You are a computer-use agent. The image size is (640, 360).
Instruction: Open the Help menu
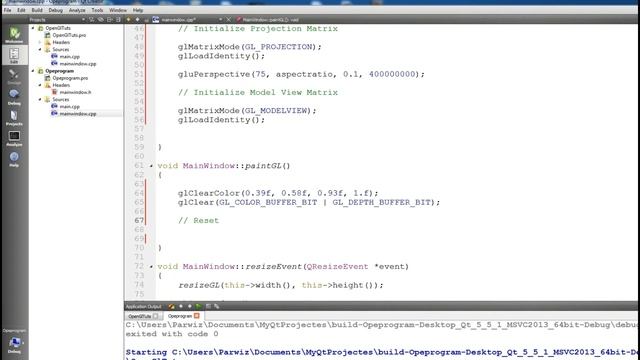point(138,10)
